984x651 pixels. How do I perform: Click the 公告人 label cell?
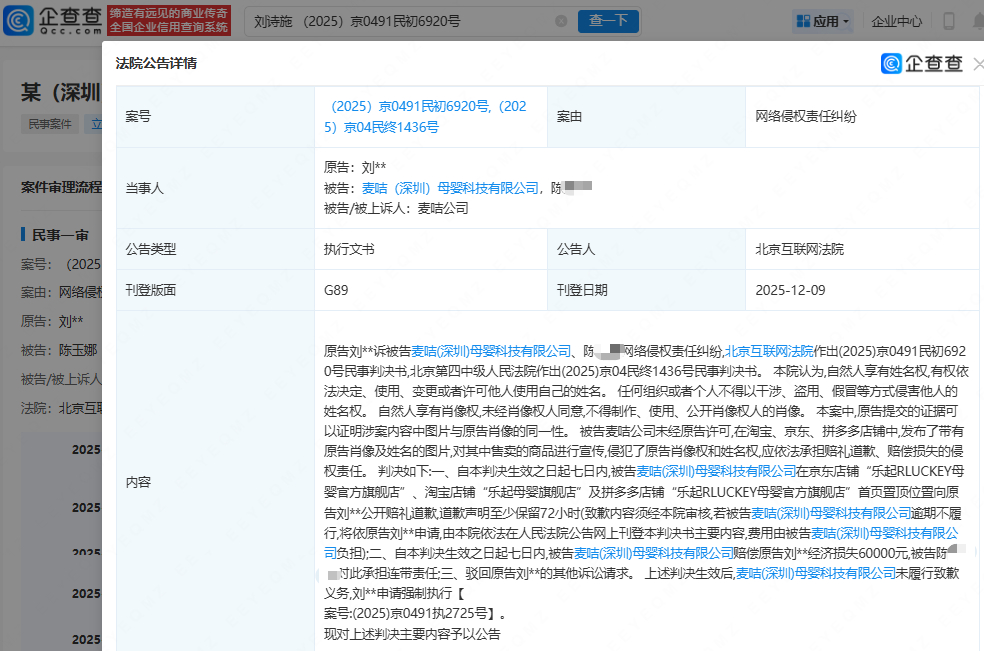[646, 249]
